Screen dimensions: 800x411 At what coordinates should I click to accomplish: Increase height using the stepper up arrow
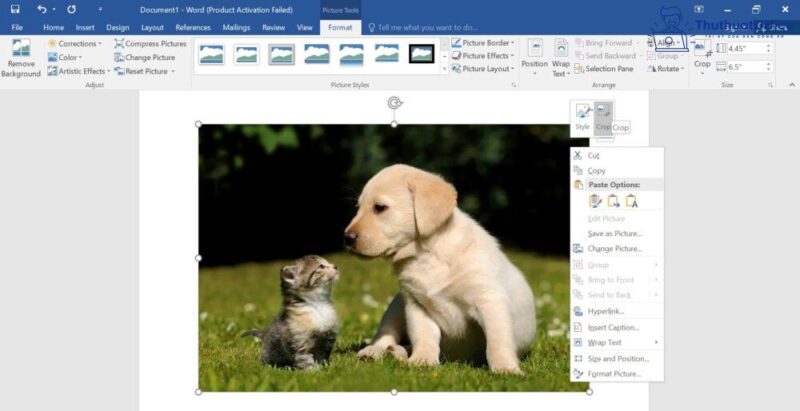[768, 46]
